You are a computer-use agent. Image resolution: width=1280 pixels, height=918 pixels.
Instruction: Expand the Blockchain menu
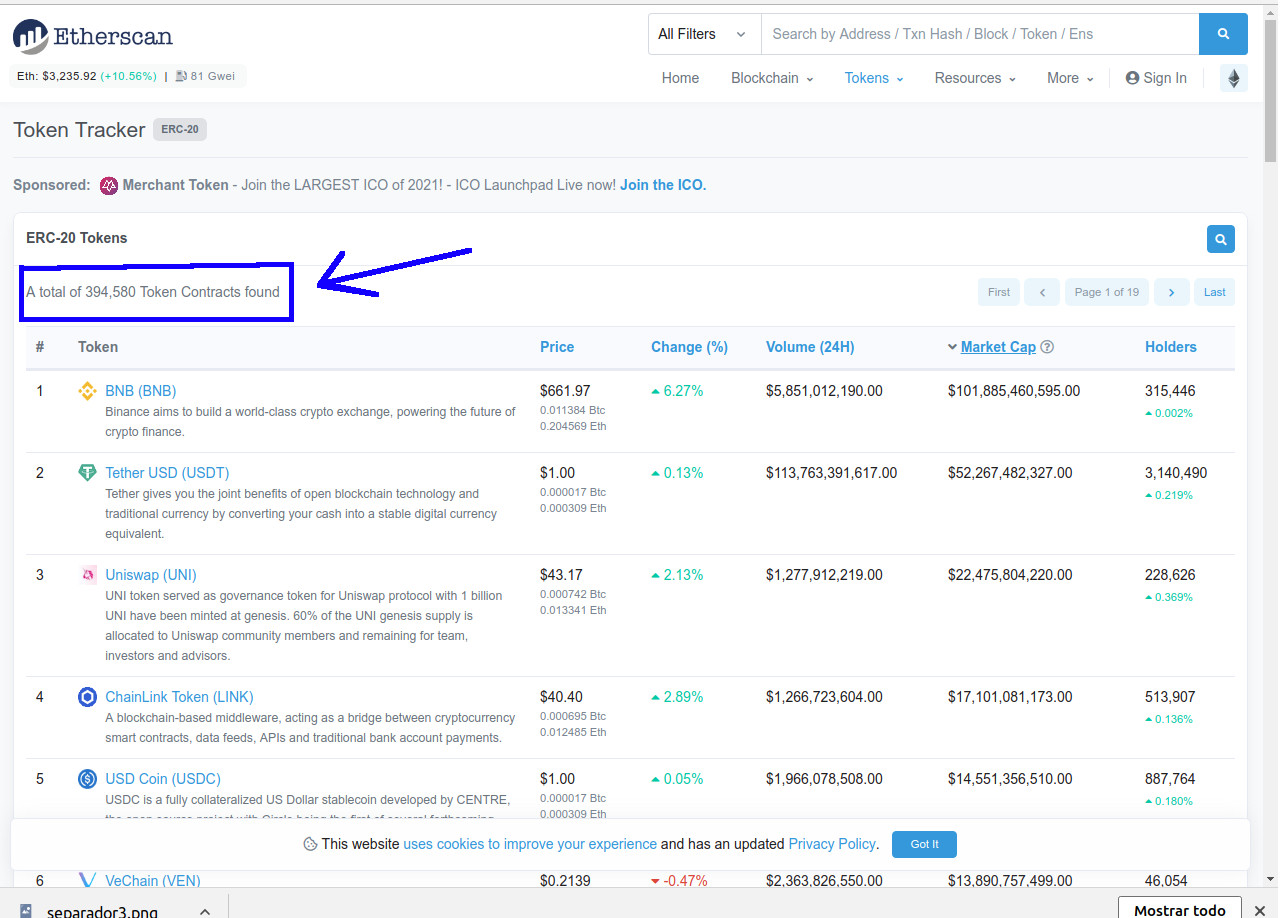[772, 78]
